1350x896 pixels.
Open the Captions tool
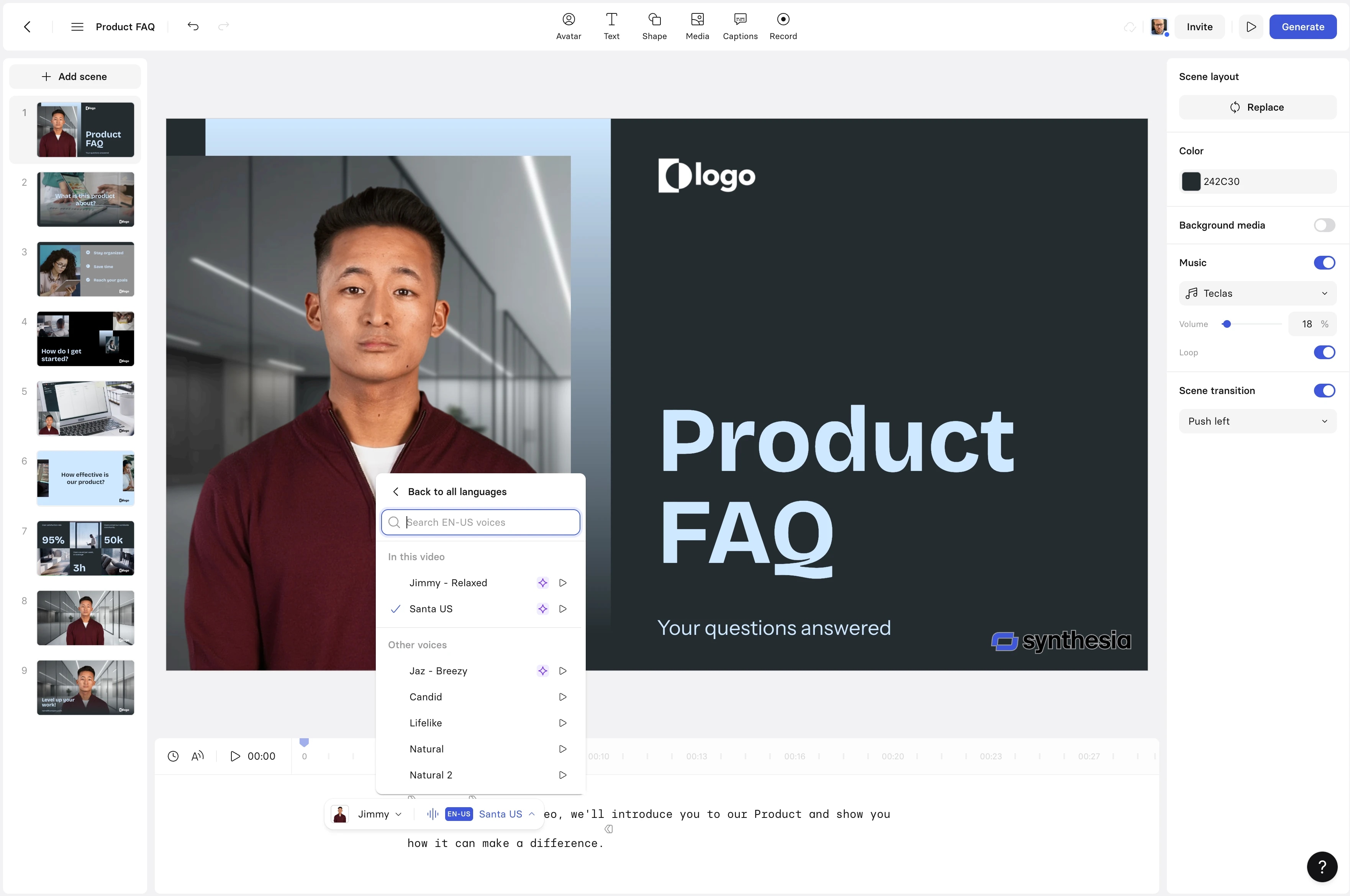tap(740, 26)
